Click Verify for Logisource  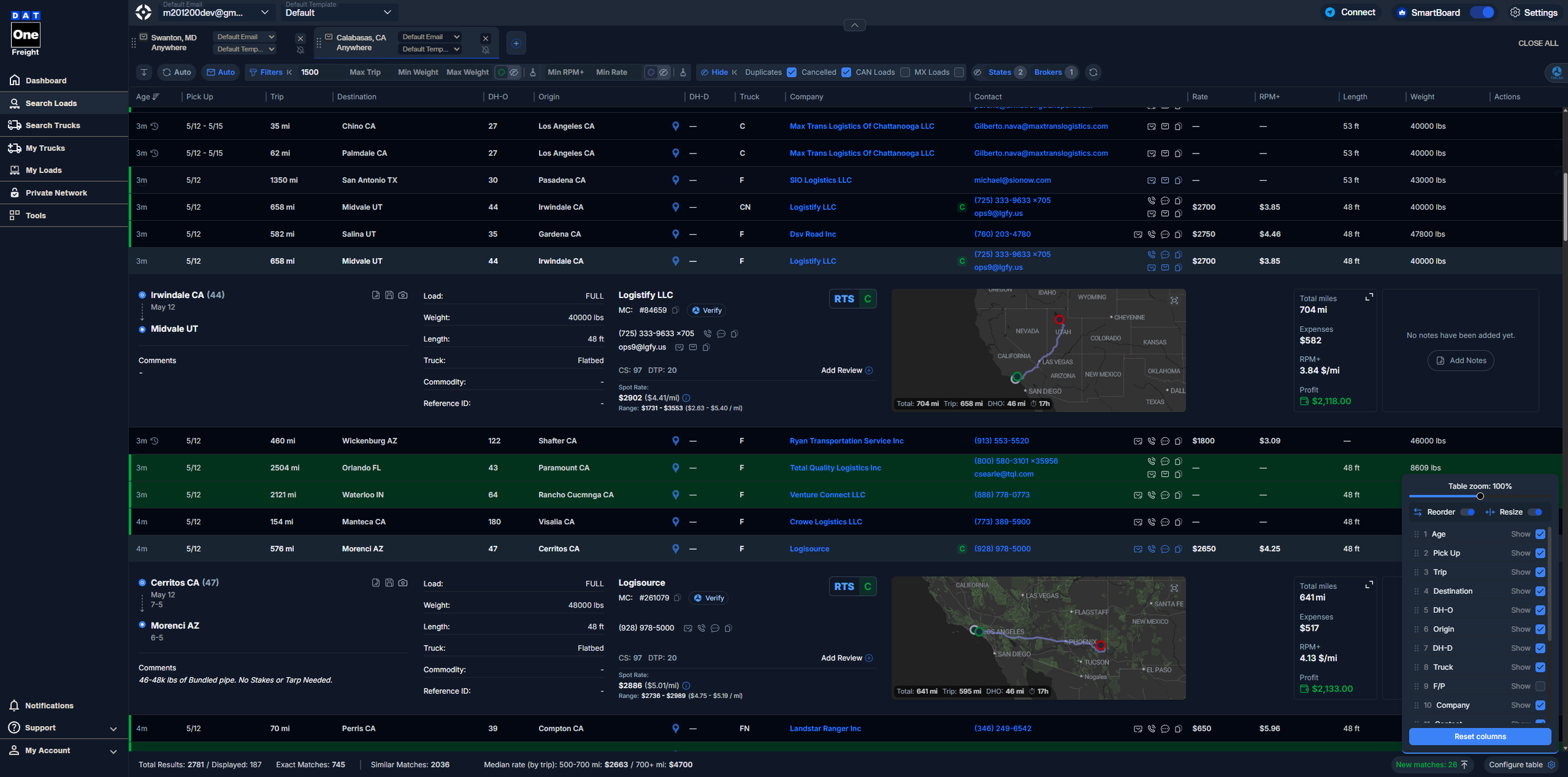[x=708, y=598]
